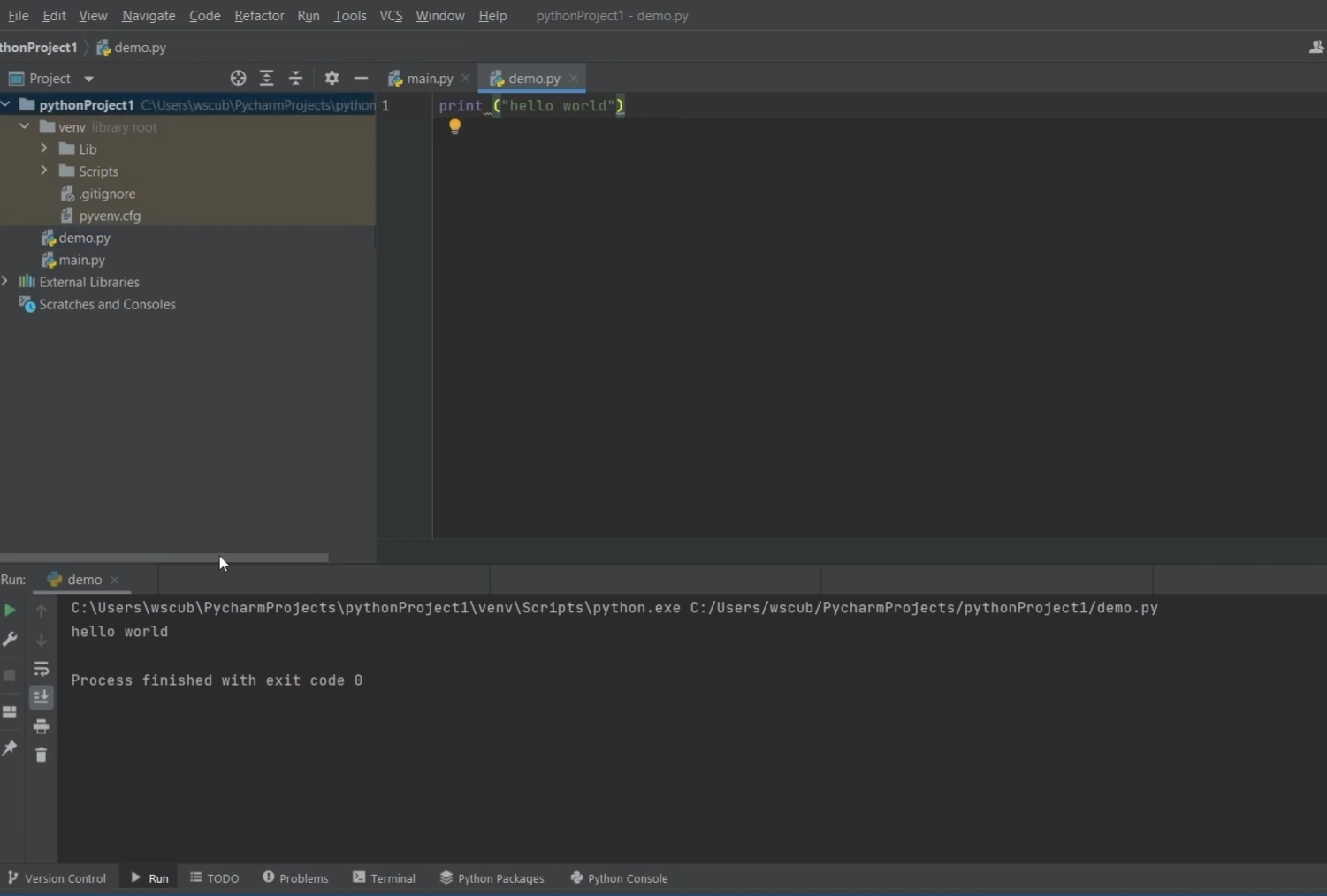Select pyvenv.cfg in the project tree
Screen dimensions: 1327x896
(x=187, y=216)
